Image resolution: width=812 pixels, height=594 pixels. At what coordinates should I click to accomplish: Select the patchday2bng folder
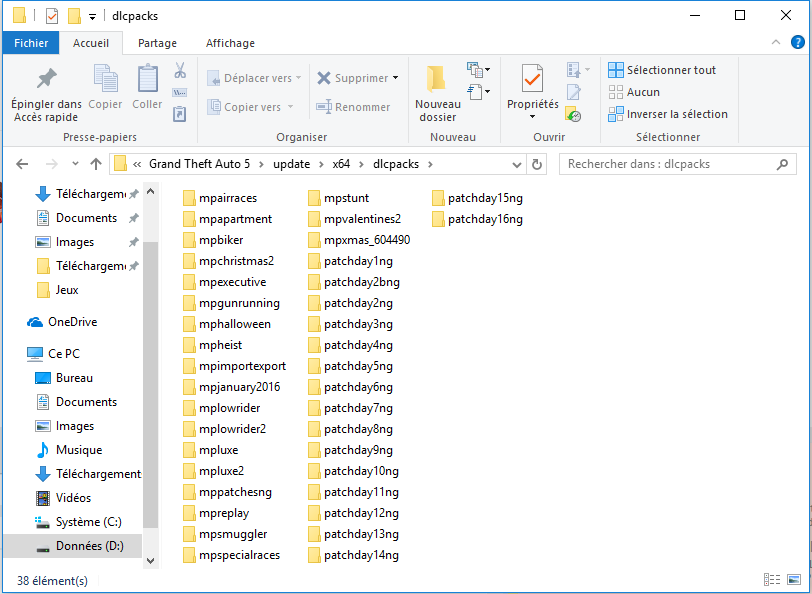354,282
